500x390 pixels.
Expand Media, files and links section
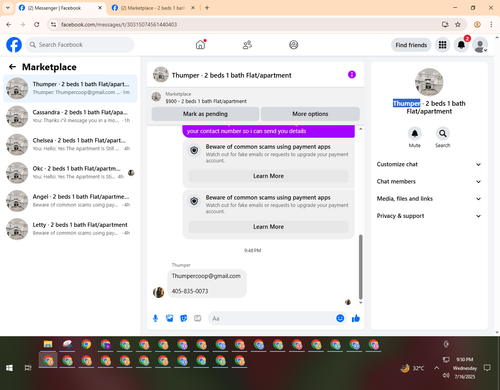tap(429, 199)
